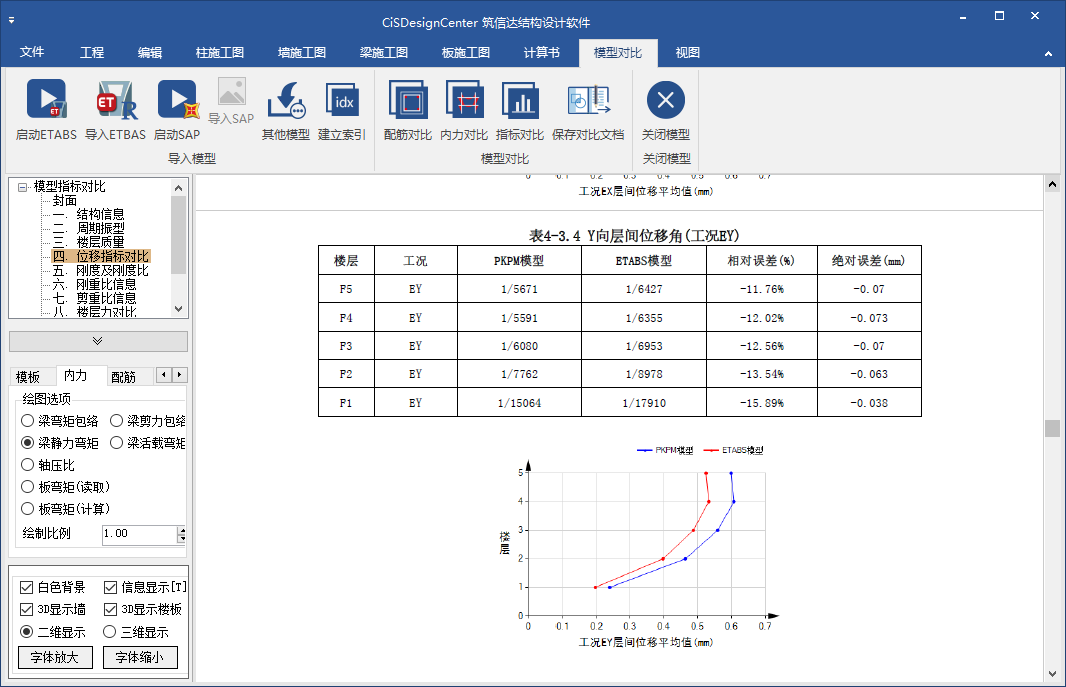This screenshot has width=1066, height=687.
Task: Open 配筋对比 reinforcement comparison
Action: (408, 110)
